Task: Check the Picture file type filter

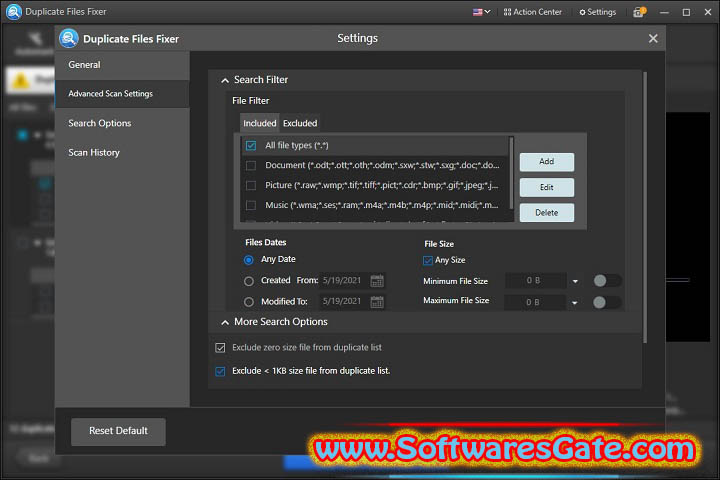Action: pos(251,186)
